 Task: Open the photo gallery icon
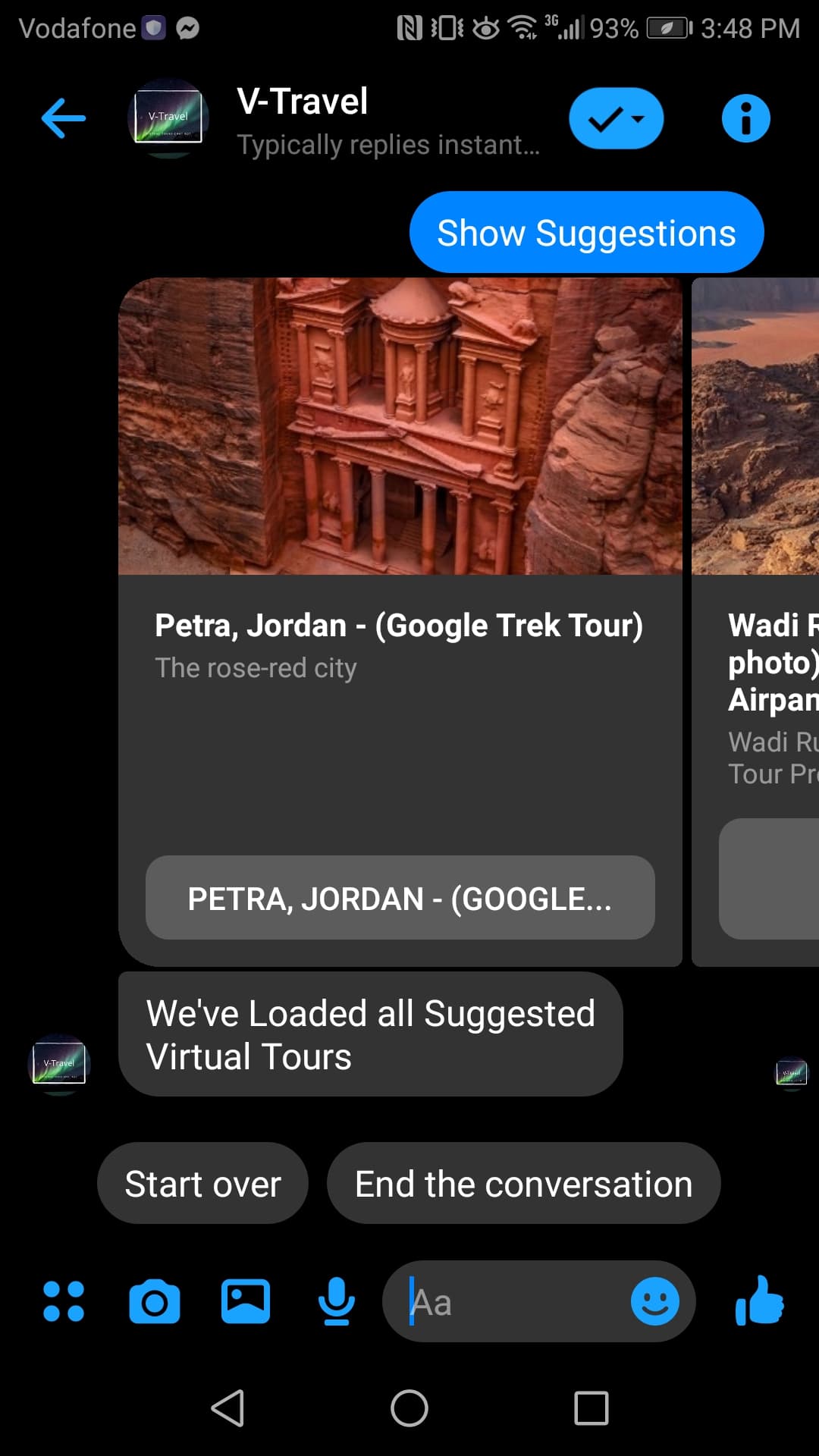pos(246,1301)
